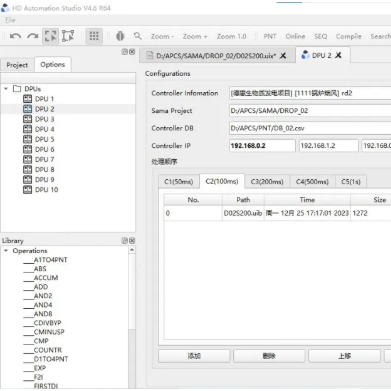Image resolution: width=391 pixels, height=391 pixels.
Task: Click the magnifier search icon
Action: (x=137, y=36)
